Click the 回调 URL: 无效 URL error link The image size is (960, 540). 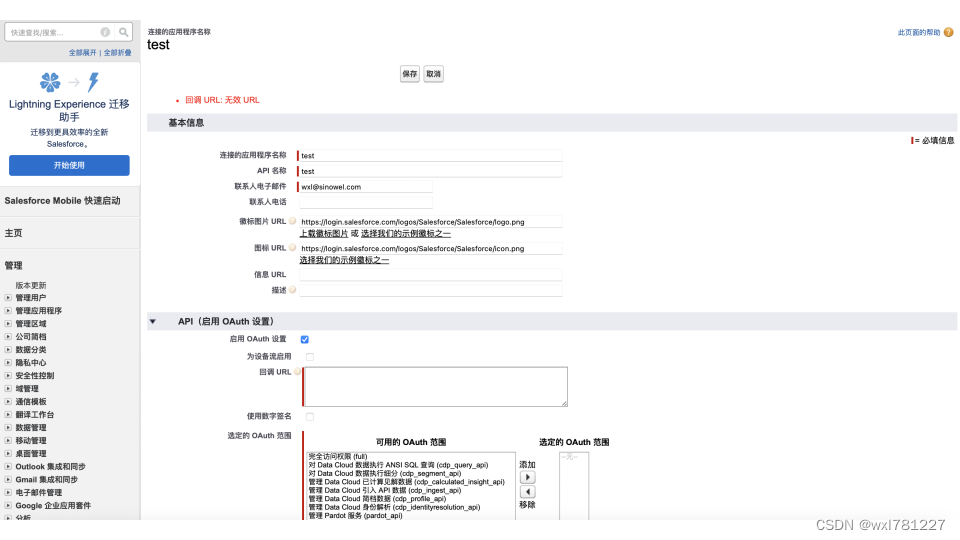coord(222,100)
